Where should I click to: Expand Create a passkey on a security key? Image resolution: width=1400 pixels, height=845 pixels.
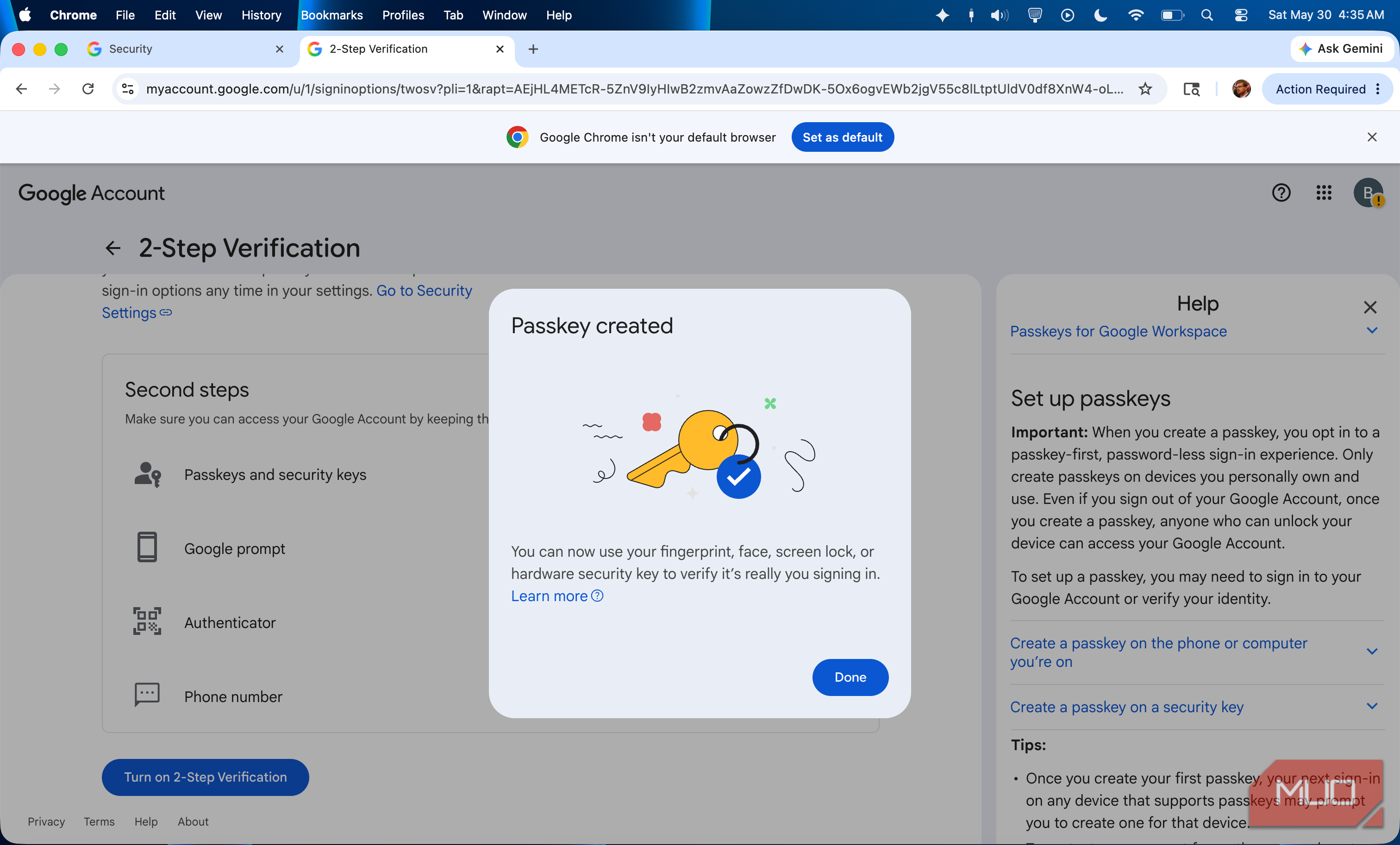tap(1372, 707)
